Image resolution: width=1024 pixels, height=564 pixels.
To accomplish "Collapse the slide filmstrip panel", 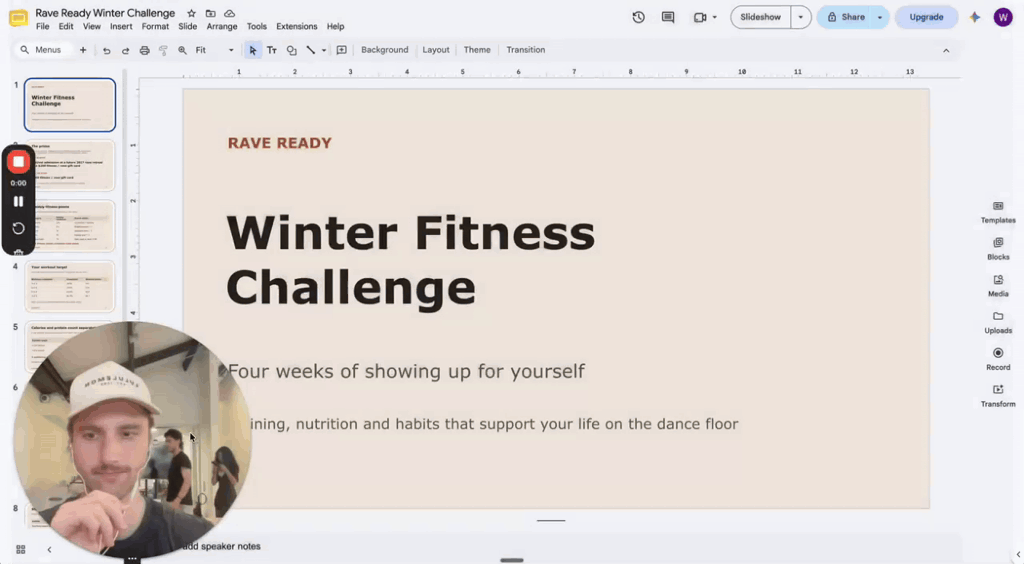I will pos(49,550).
